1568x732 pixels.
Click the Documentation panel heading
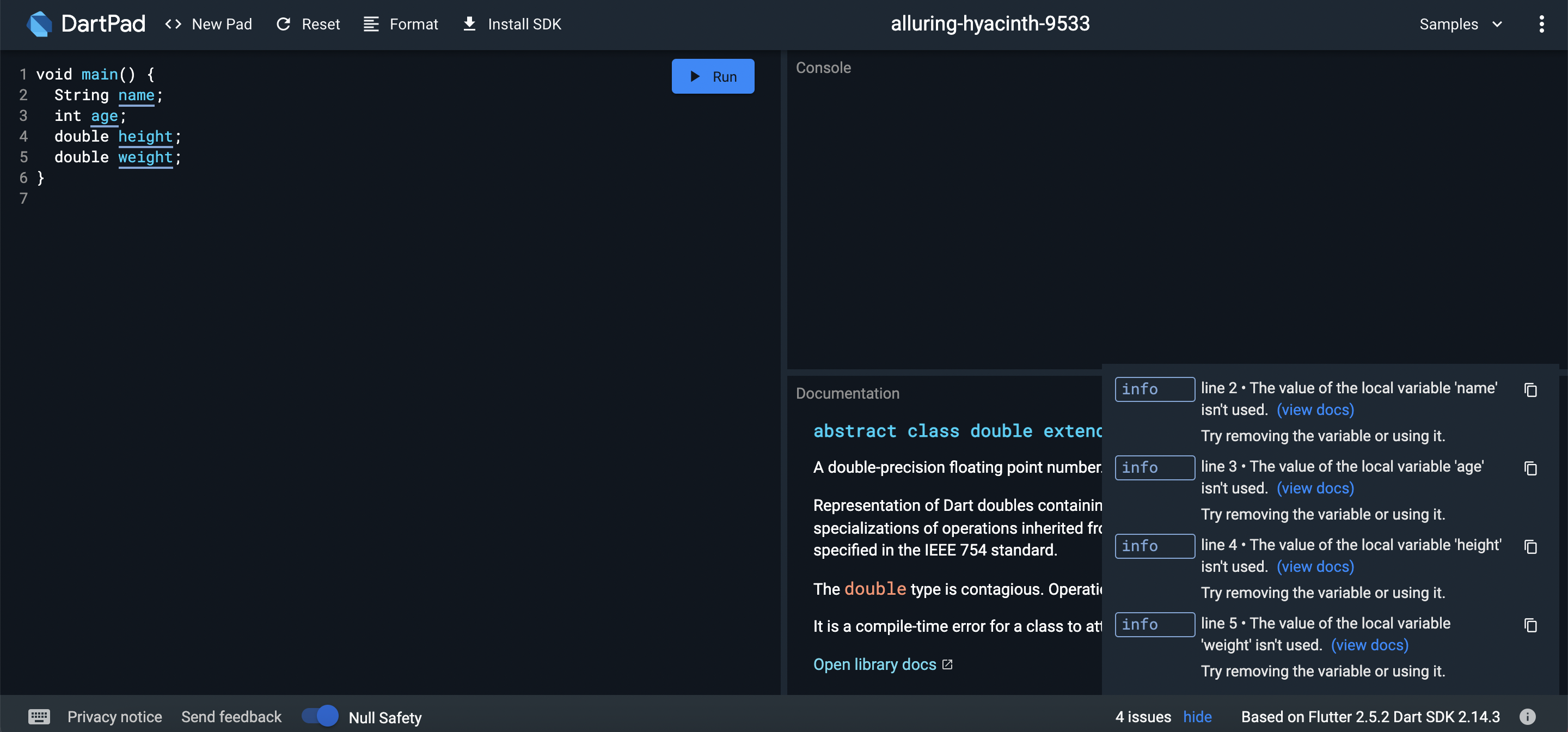point(847,393)
